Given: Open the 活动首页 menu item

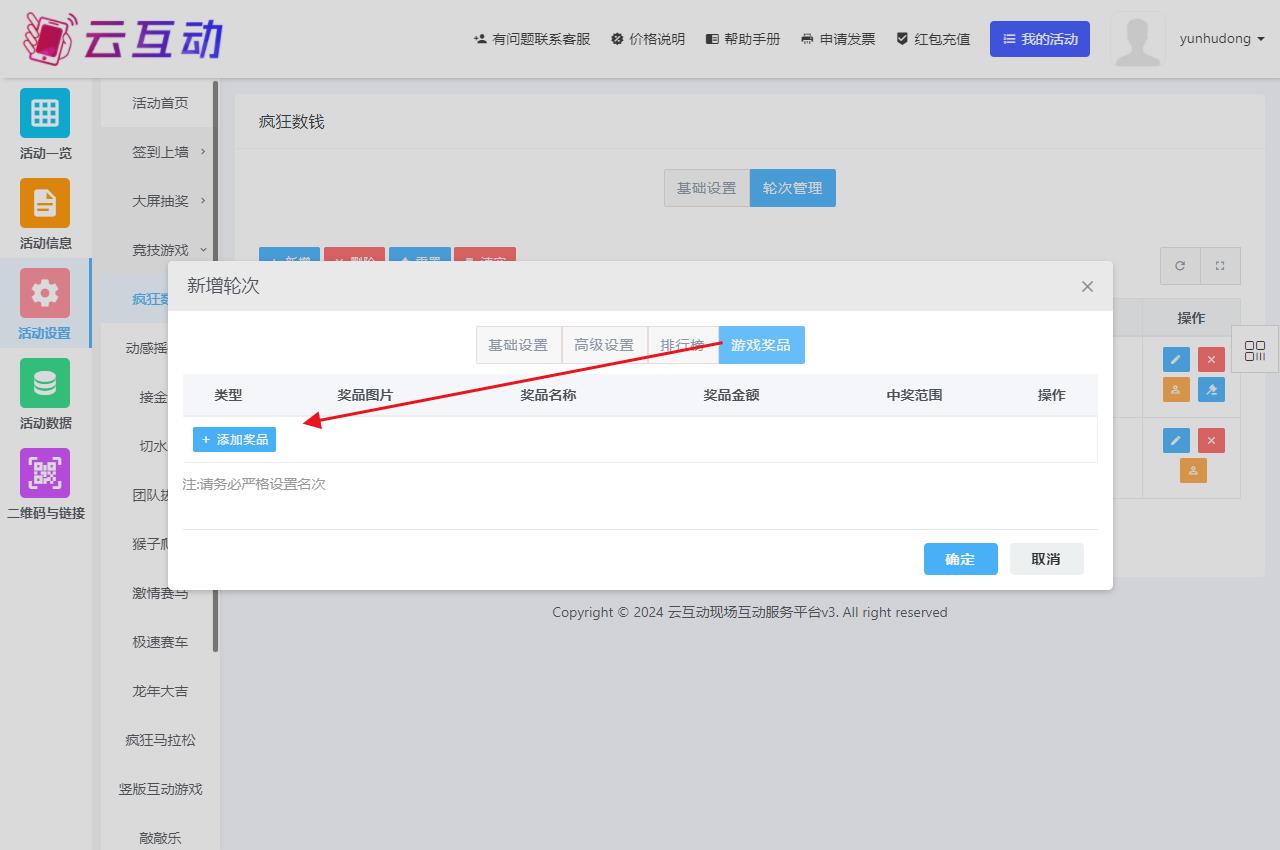Looking at the screenshot, I should click(x=160, y=103).
